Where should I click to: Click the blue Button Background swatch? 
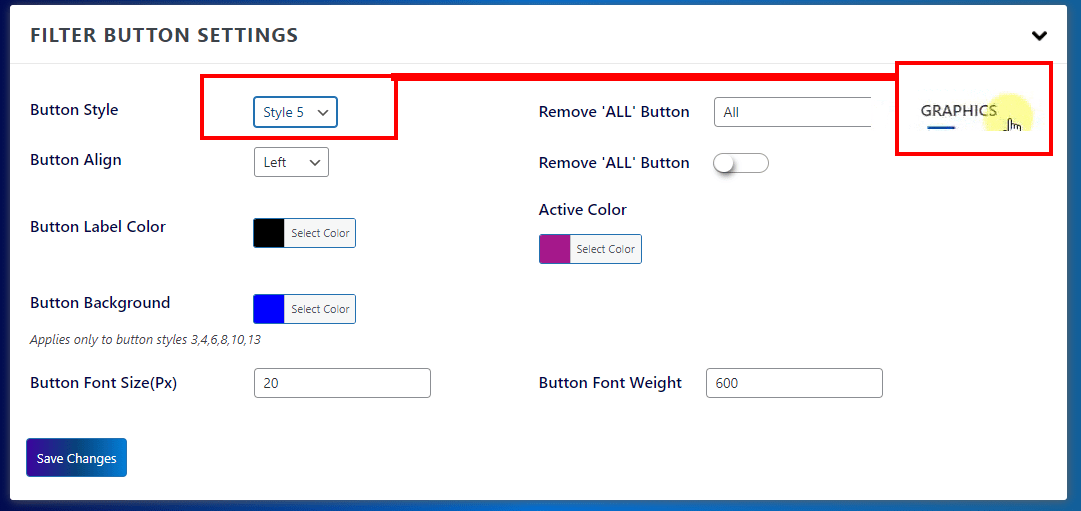pyautogui.click(x=269, y=309)
